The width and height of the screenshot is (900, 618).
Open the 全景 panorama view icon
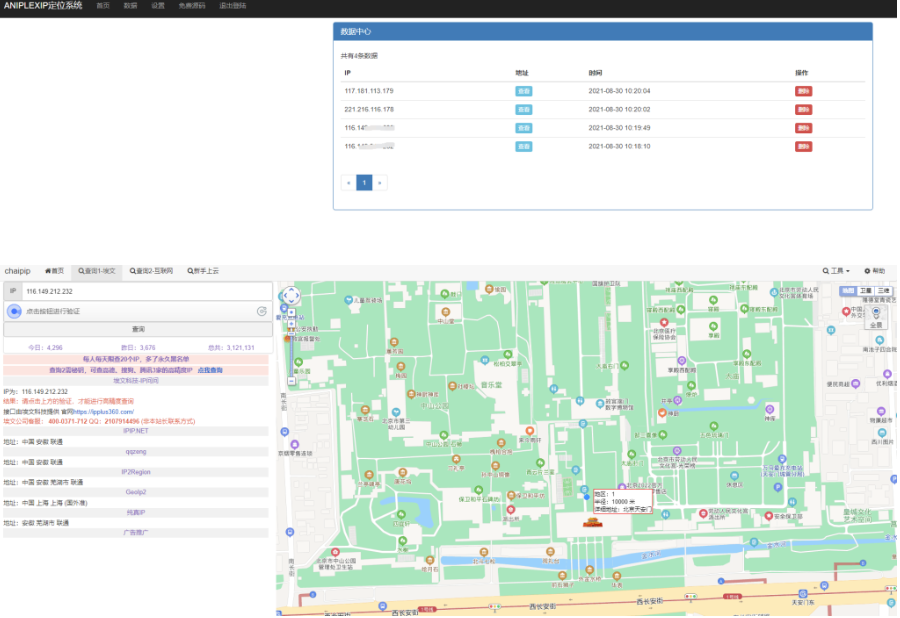(x=876, y=313)
